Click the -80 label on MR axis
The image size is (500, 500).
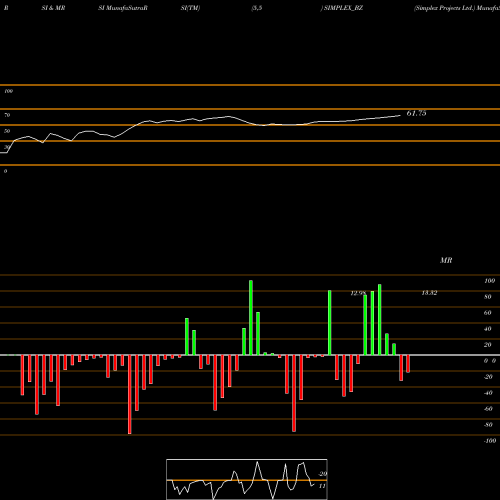tap(488, 425)
